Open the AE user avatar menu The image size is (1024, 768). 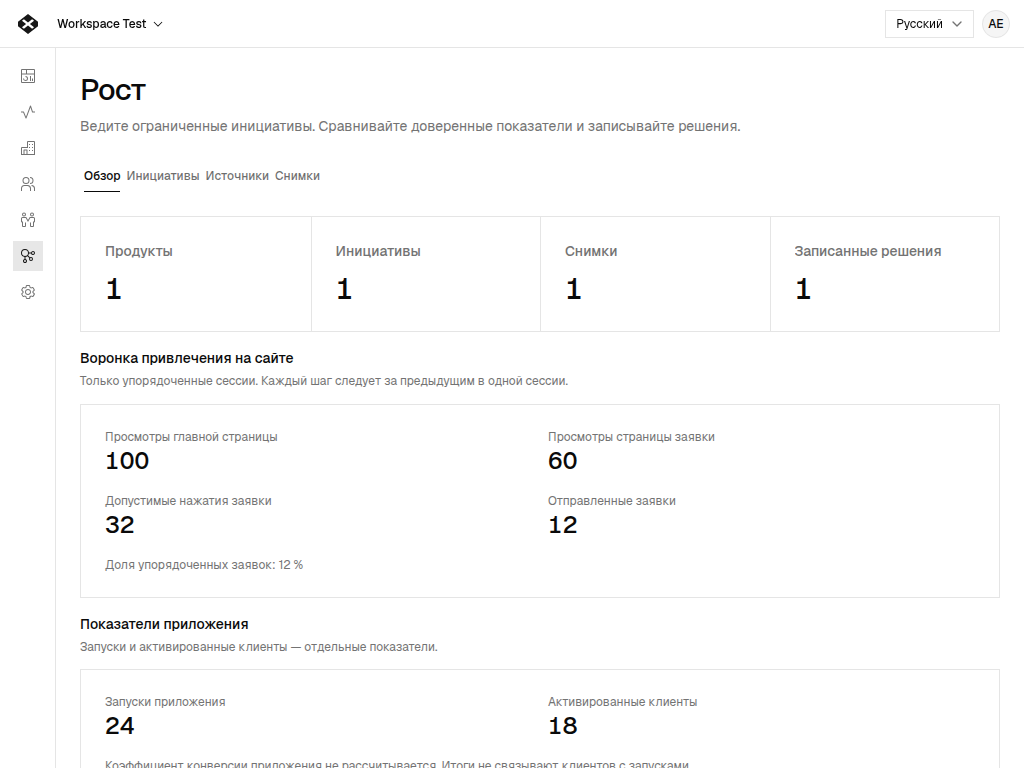pos(996,24)
